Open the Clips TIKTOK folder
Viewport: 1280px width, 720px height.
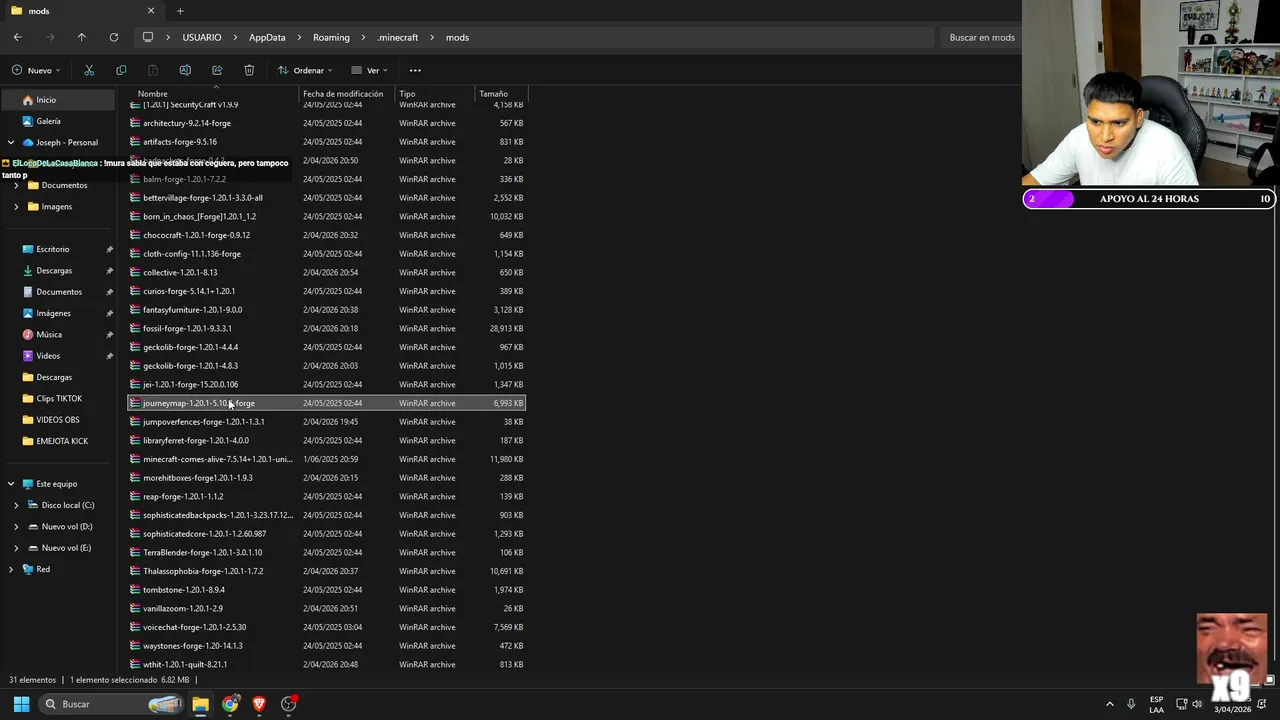(58, 398)
